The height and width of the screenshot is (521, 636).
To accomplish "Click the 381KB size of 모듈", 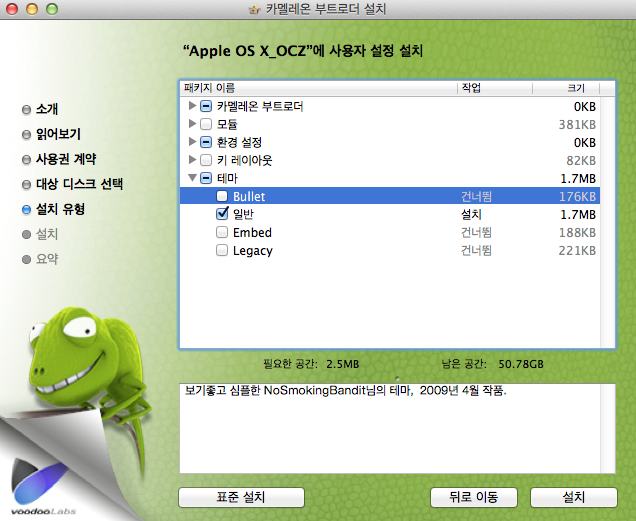I will 577,125.
